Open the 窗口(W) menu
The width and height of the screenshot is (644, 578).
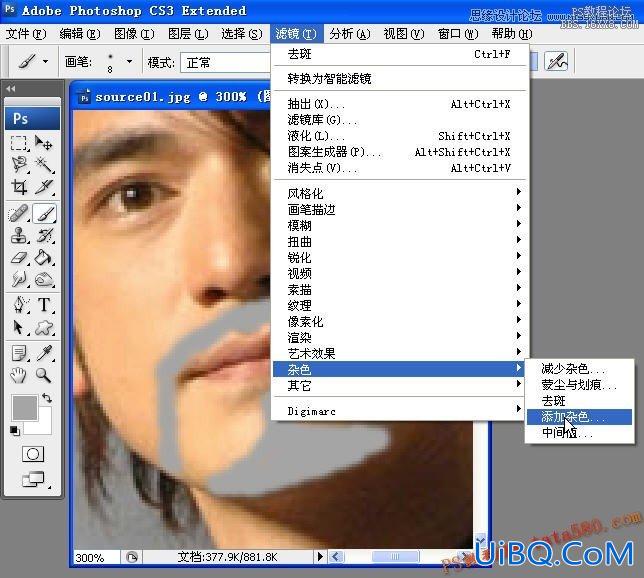(x=458, y=34)
